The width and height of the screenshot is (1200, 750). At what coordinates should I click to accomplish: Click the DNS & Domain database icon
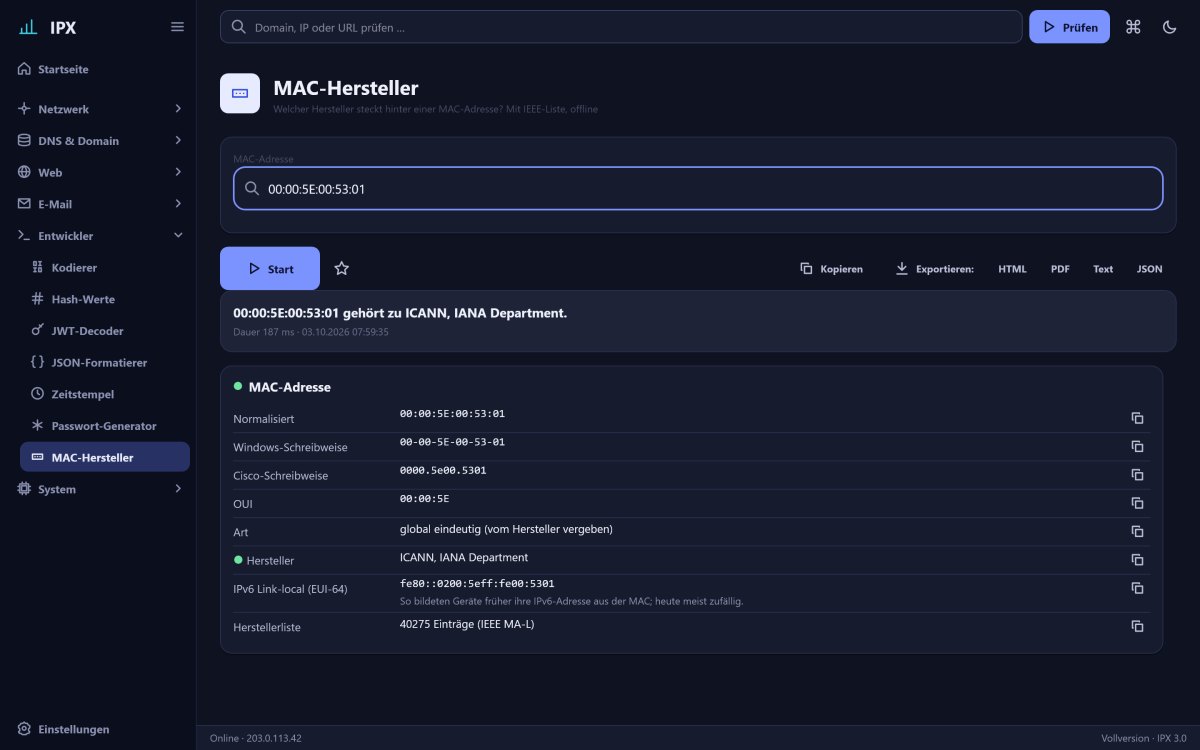[24, 140]
